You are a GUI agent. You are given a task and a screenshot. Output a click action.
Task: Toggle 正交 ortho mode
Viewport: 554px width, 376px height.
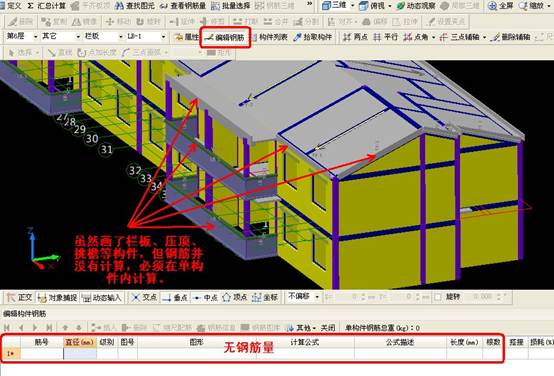pos(20,298)
